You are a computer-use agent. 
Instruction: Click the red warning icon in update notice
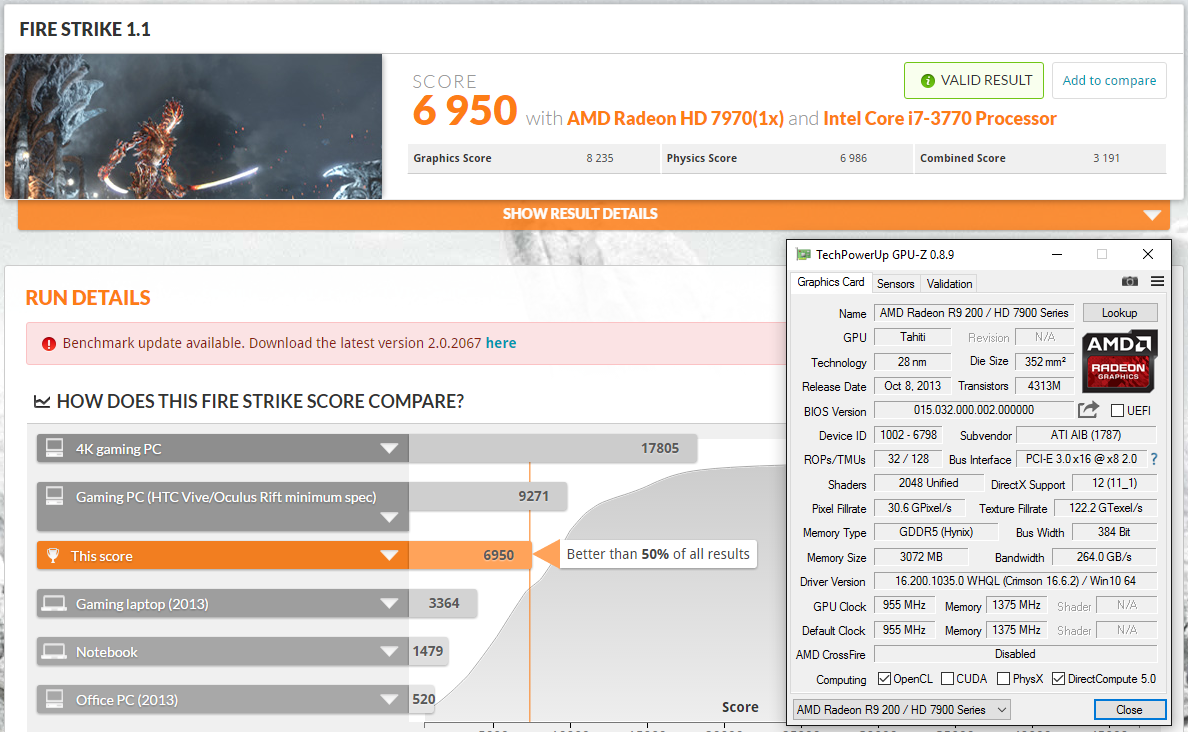pos(48,344)
